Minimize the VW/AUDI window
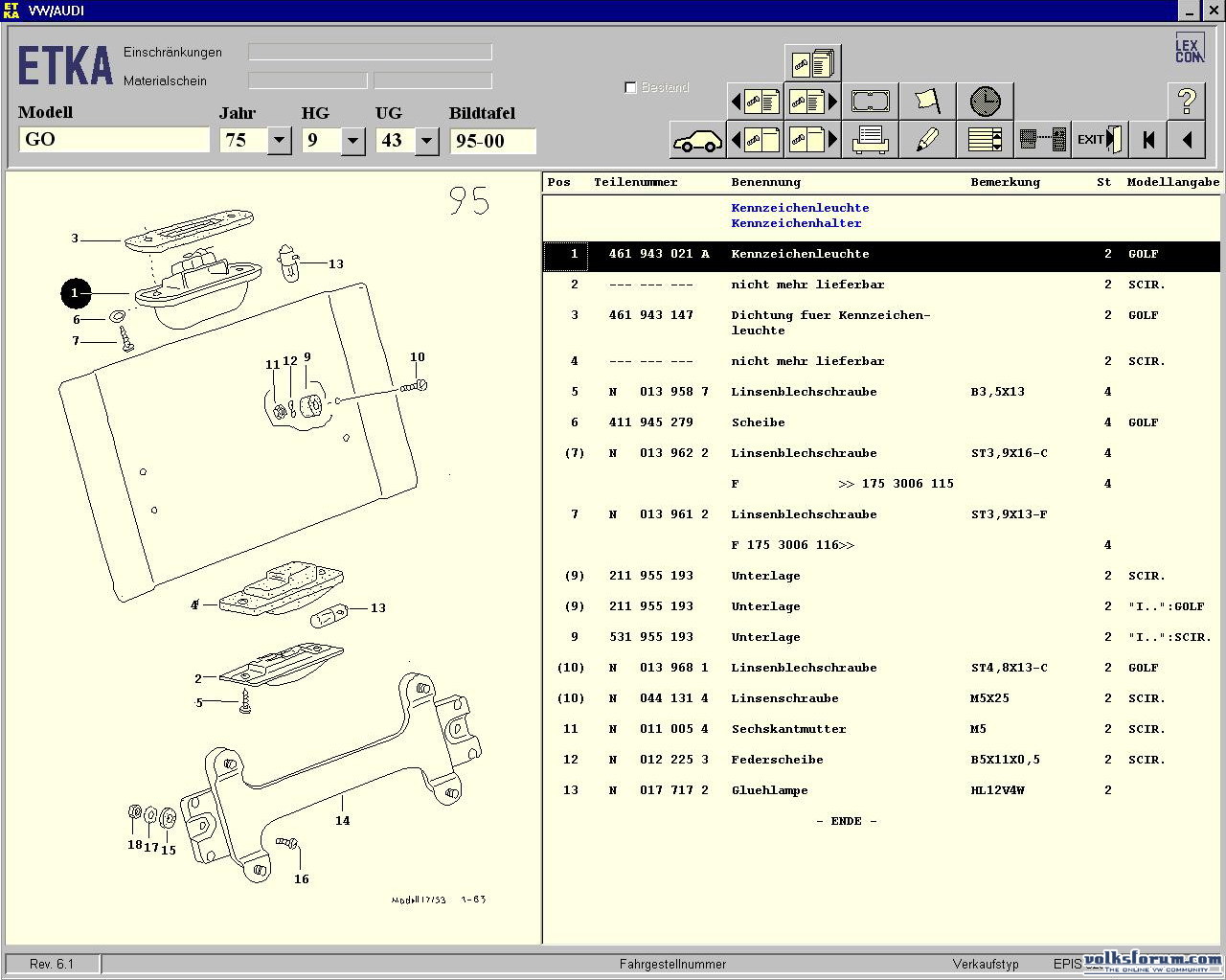Image resolution: width=1226 pixels, height=980 pixels. click(x=1189, y=11)
